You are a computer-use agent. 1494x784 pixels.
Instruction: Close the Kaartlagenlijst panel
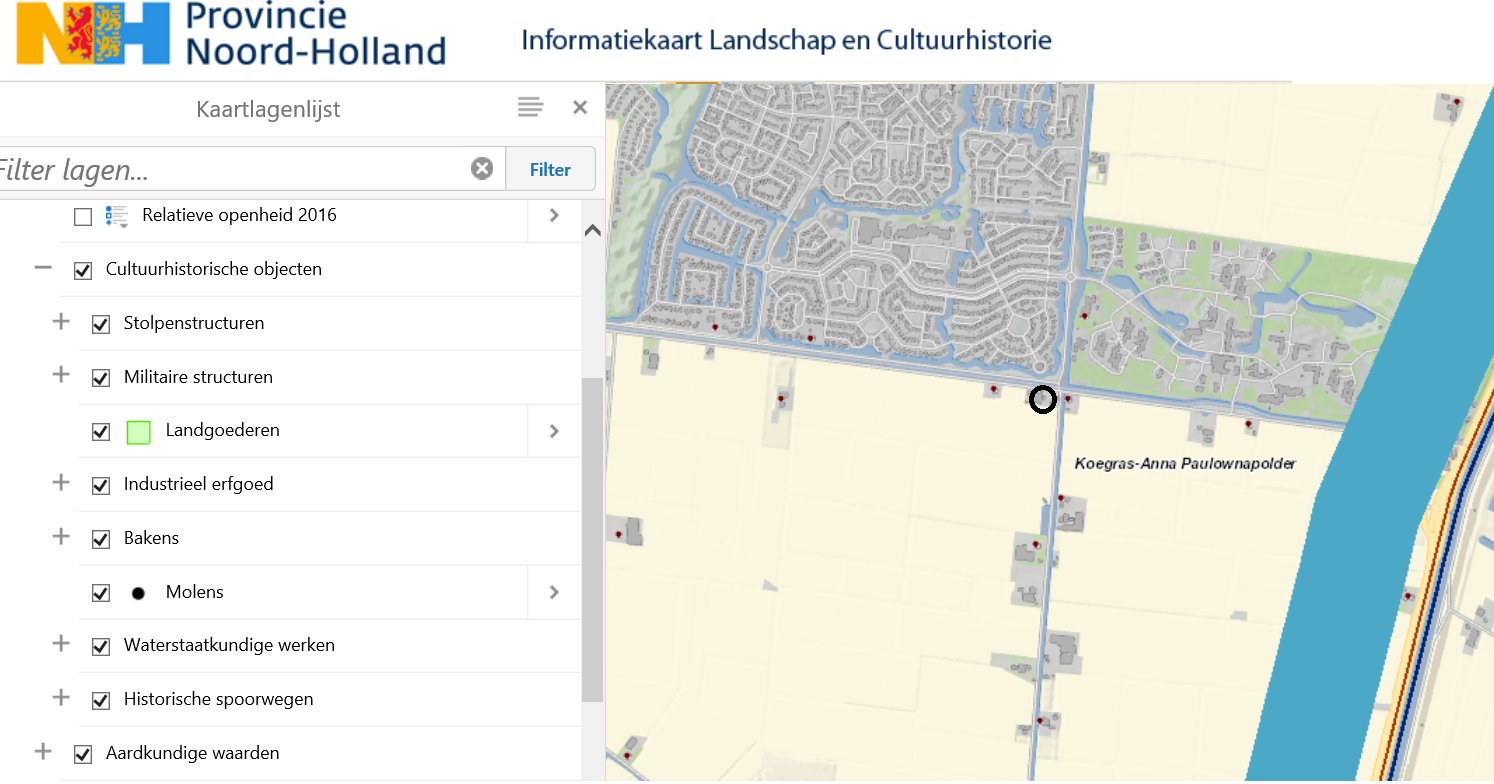(580, 108)
